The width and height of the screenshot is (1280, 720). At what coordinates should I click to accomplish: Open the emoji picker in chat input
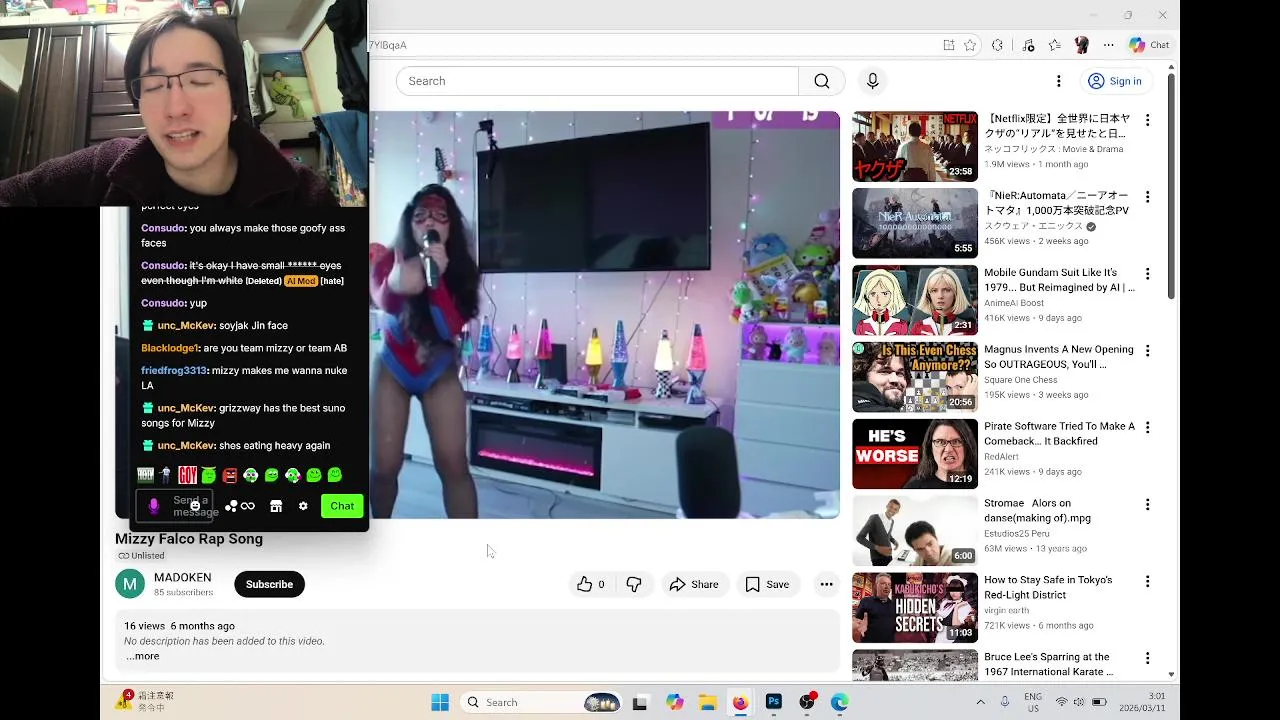coord(195,506)
